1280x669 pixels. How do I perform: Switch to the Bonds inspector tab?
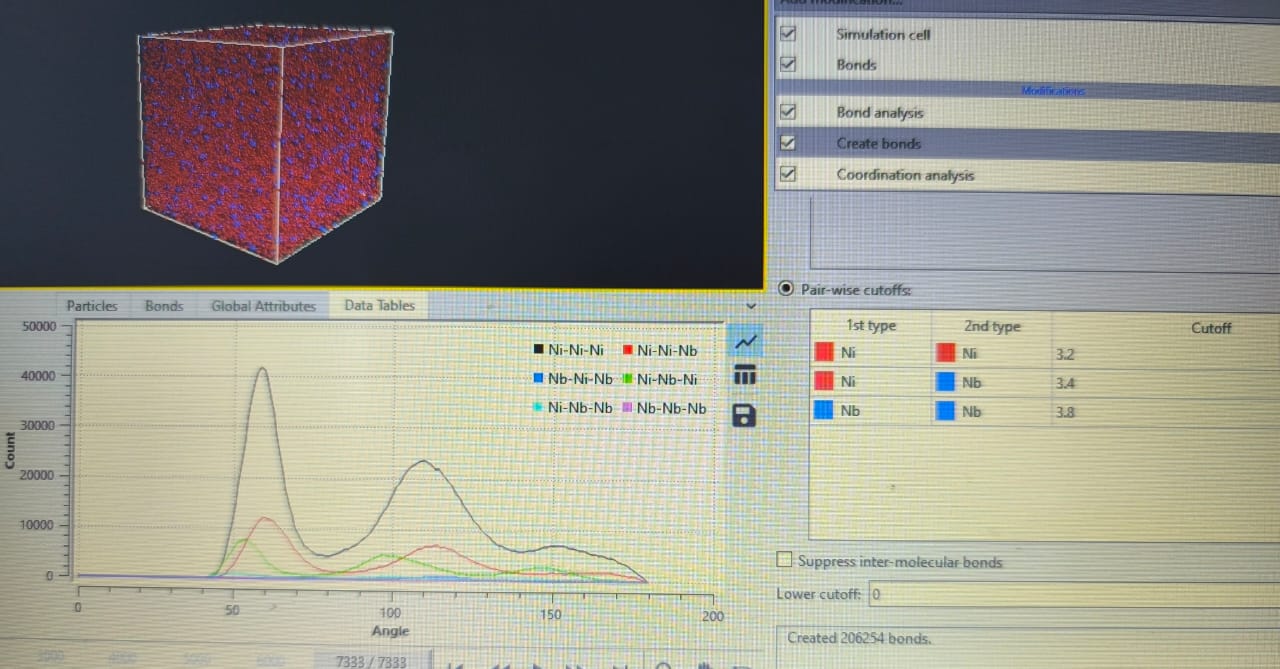click(x=164, y=306)
